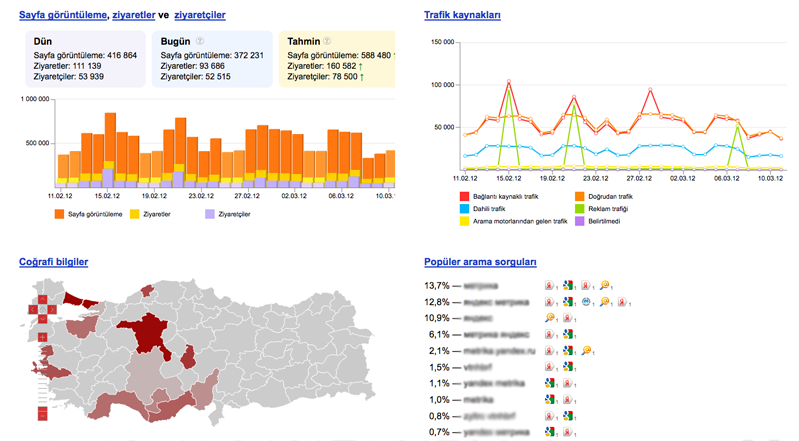This screenshot has height=441, width=799.
Task: Pan the map down with the arrow
Action: [42, 319]
